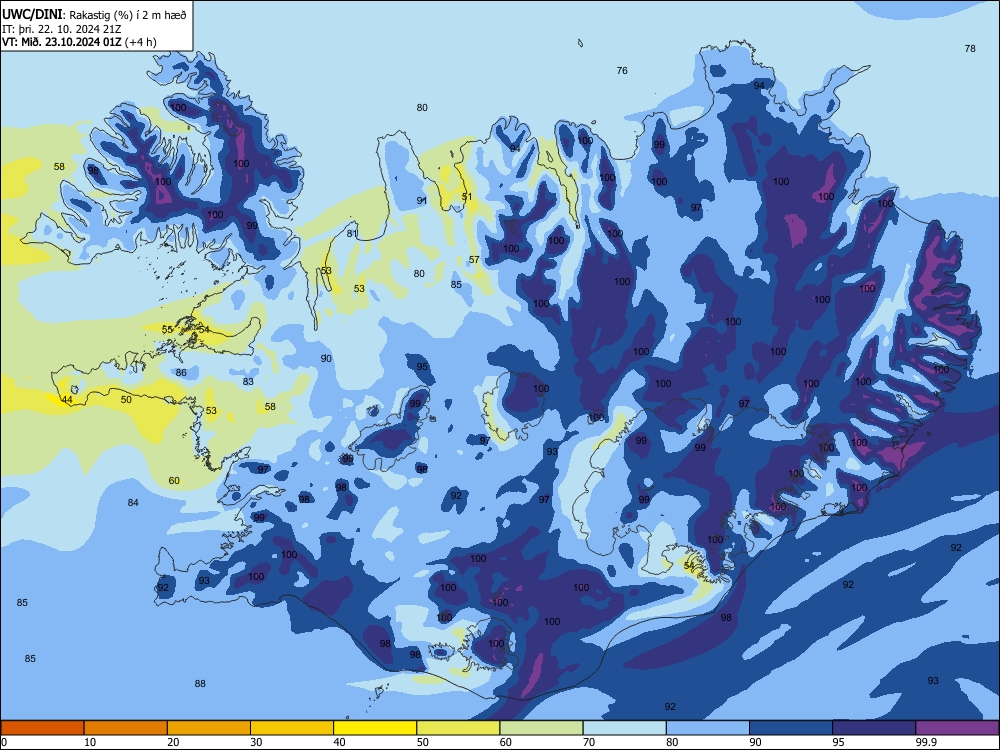Click the offshore map value '76'

[622, 71]
